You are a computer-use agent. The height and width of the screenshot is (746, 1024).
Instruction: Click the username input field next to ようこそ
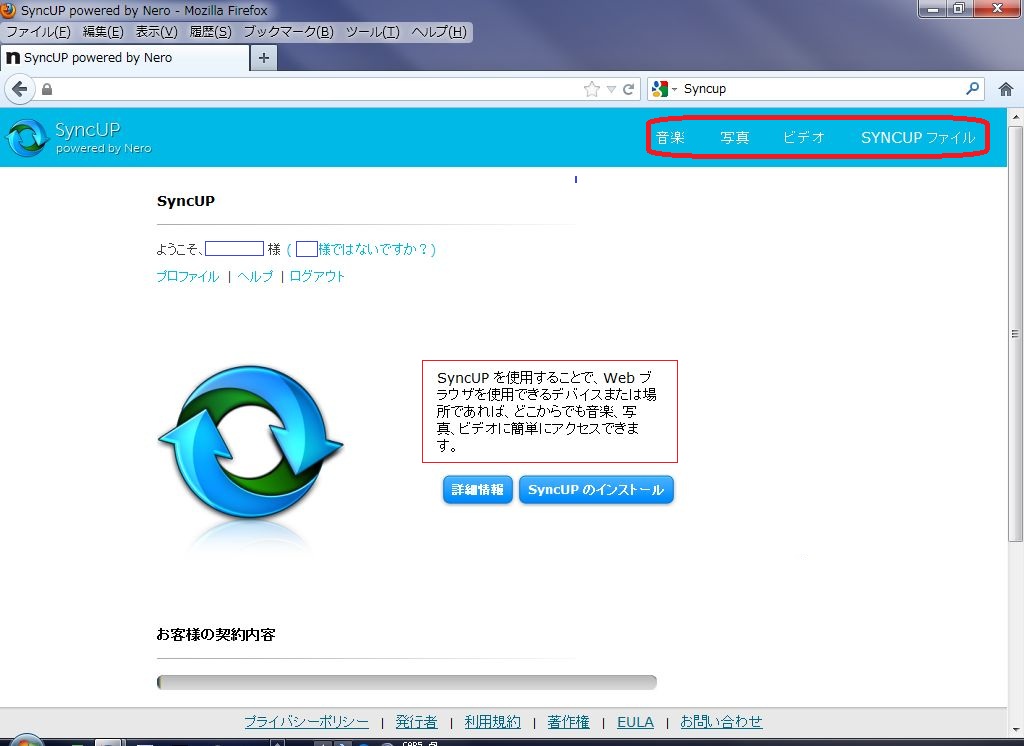(233, 249)
